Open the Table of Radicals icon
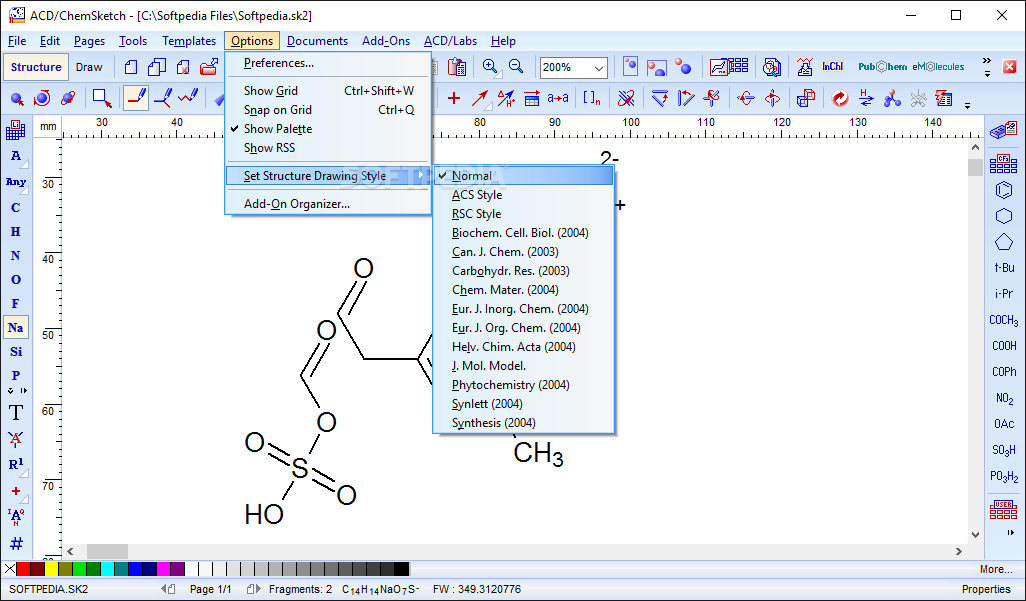This screenshot has height=601, width=1026. point(1003,163)
